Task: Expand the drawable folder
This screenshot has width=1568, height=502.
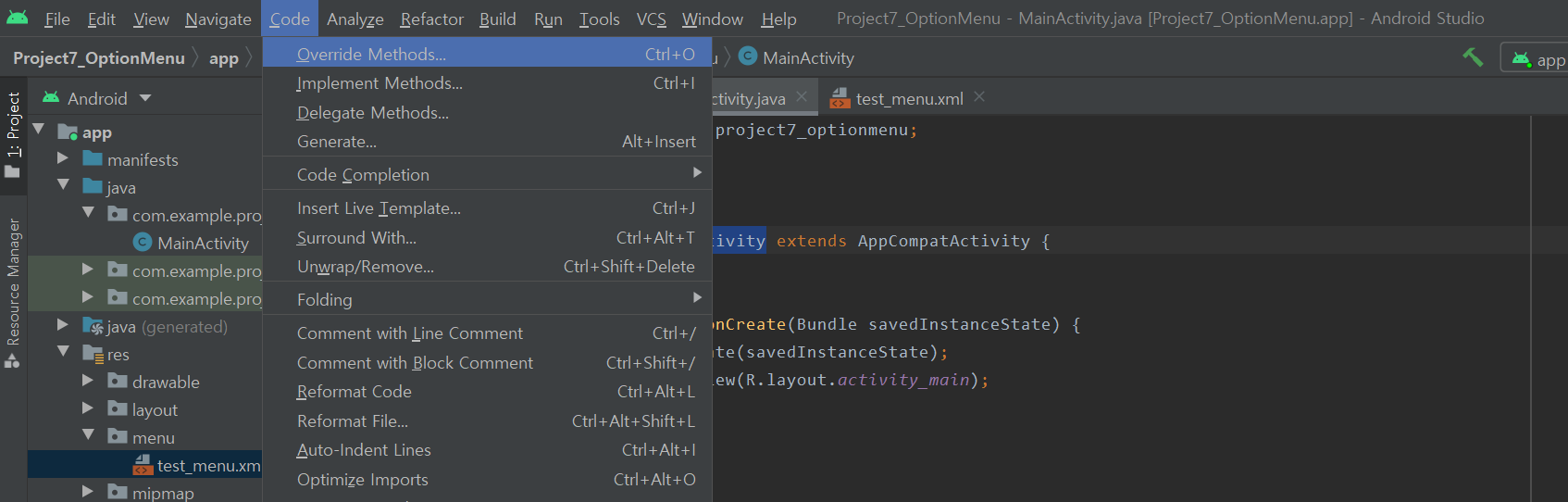Action: (88, 381)
